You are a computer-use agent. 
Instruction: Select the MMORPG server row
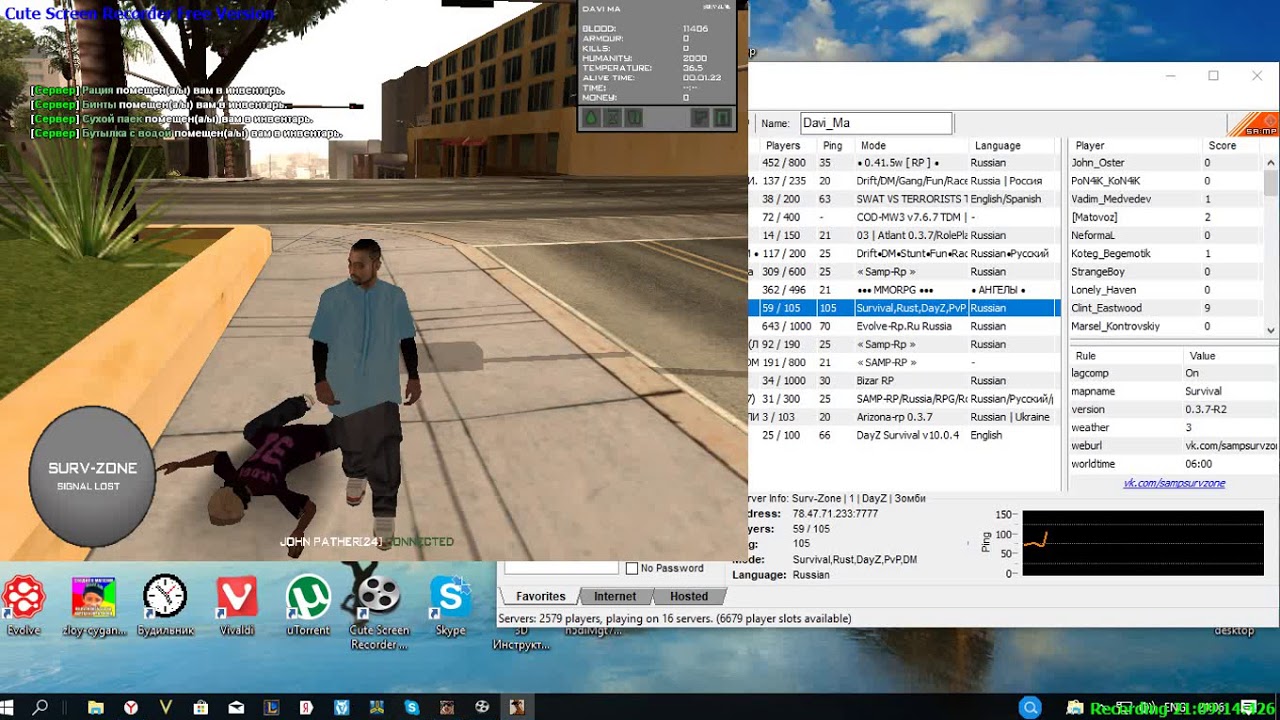tap(904, 290)
